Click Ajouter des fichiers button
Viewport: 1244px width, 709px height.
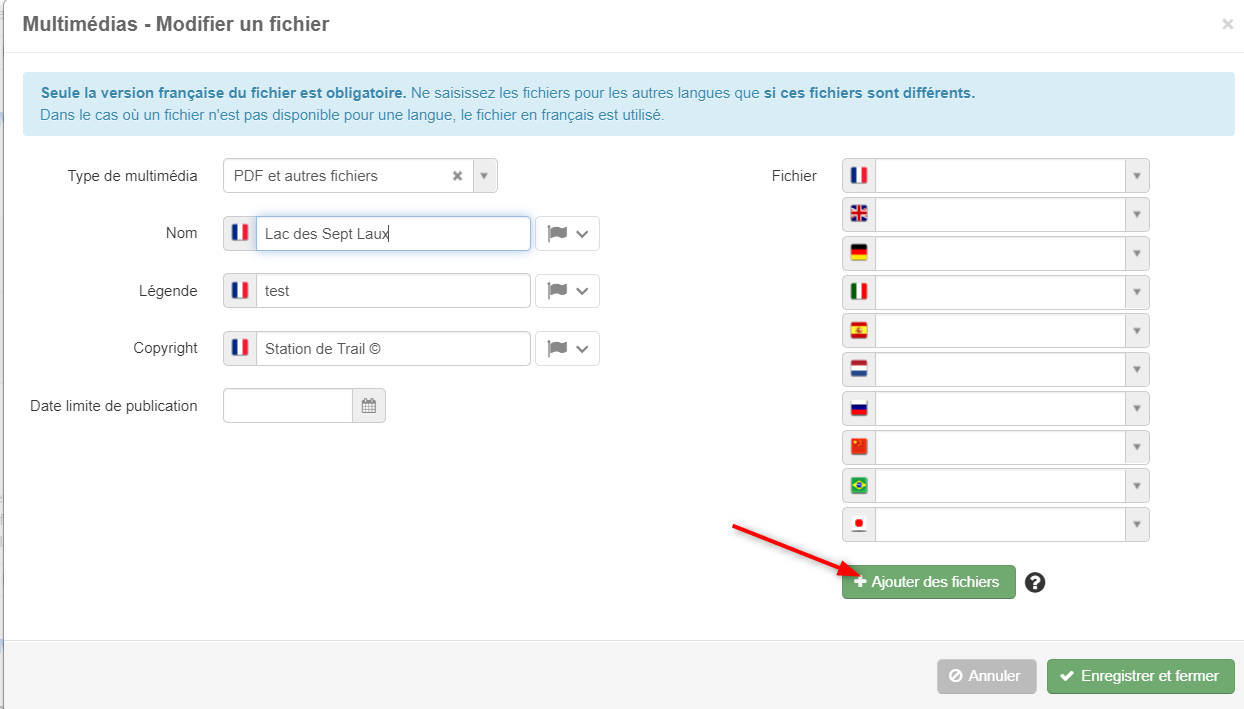point(928,582)
